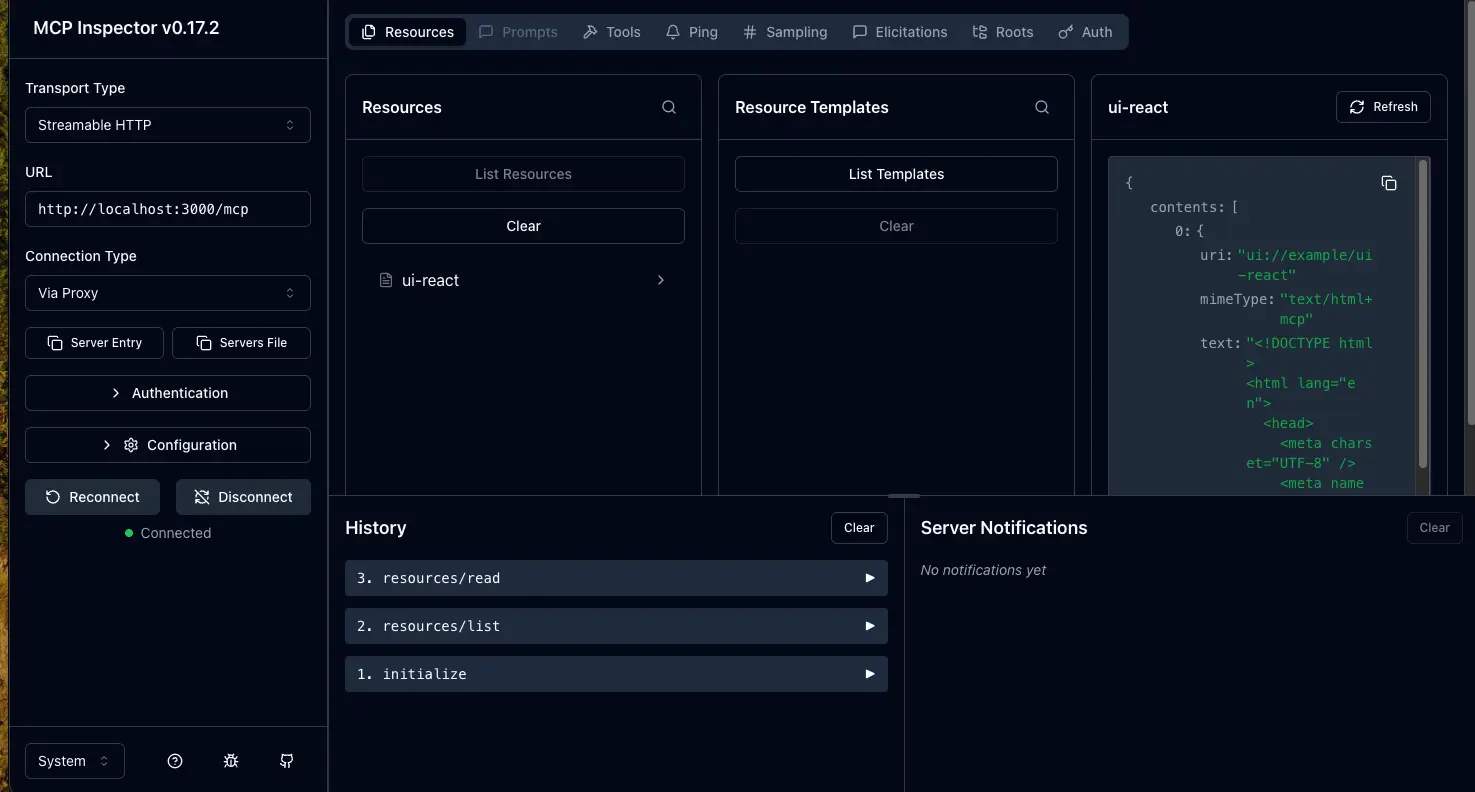
Task: Open the Ping tab
Action: pos(692,32)
